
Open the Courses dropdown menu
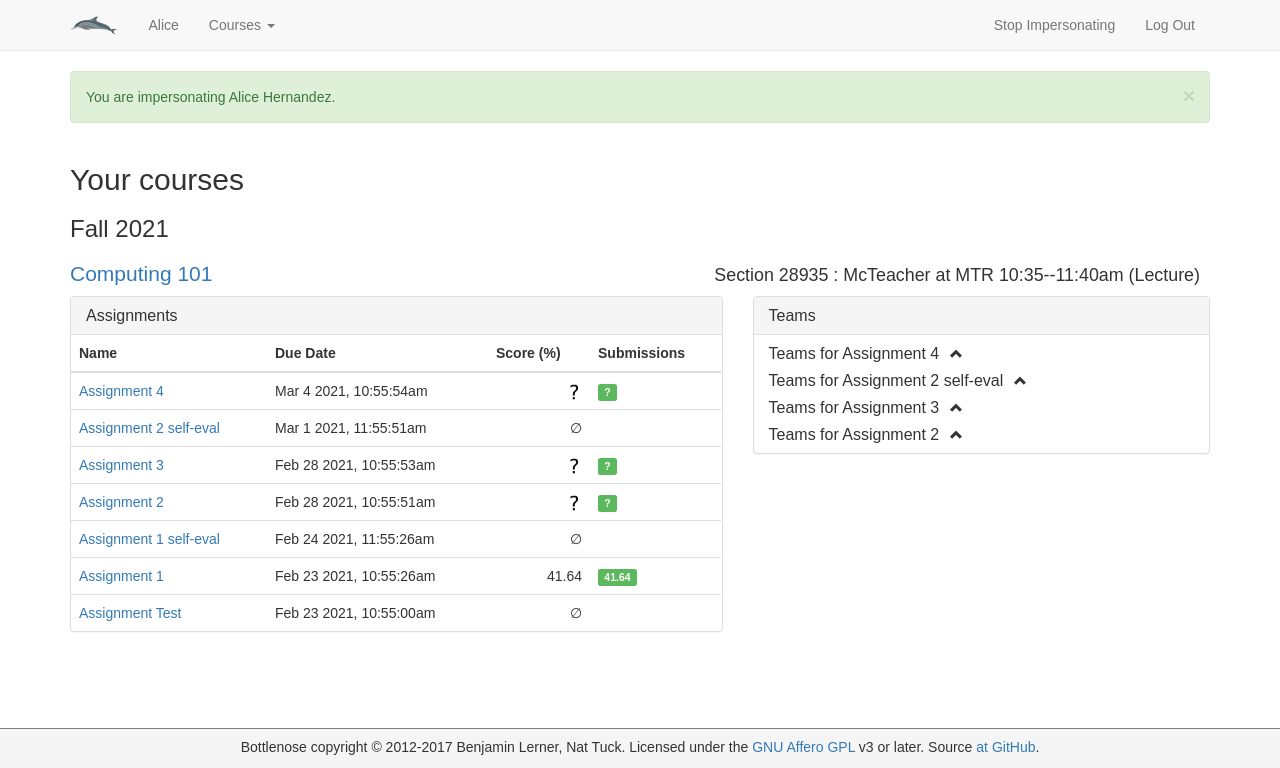(241, 25)
